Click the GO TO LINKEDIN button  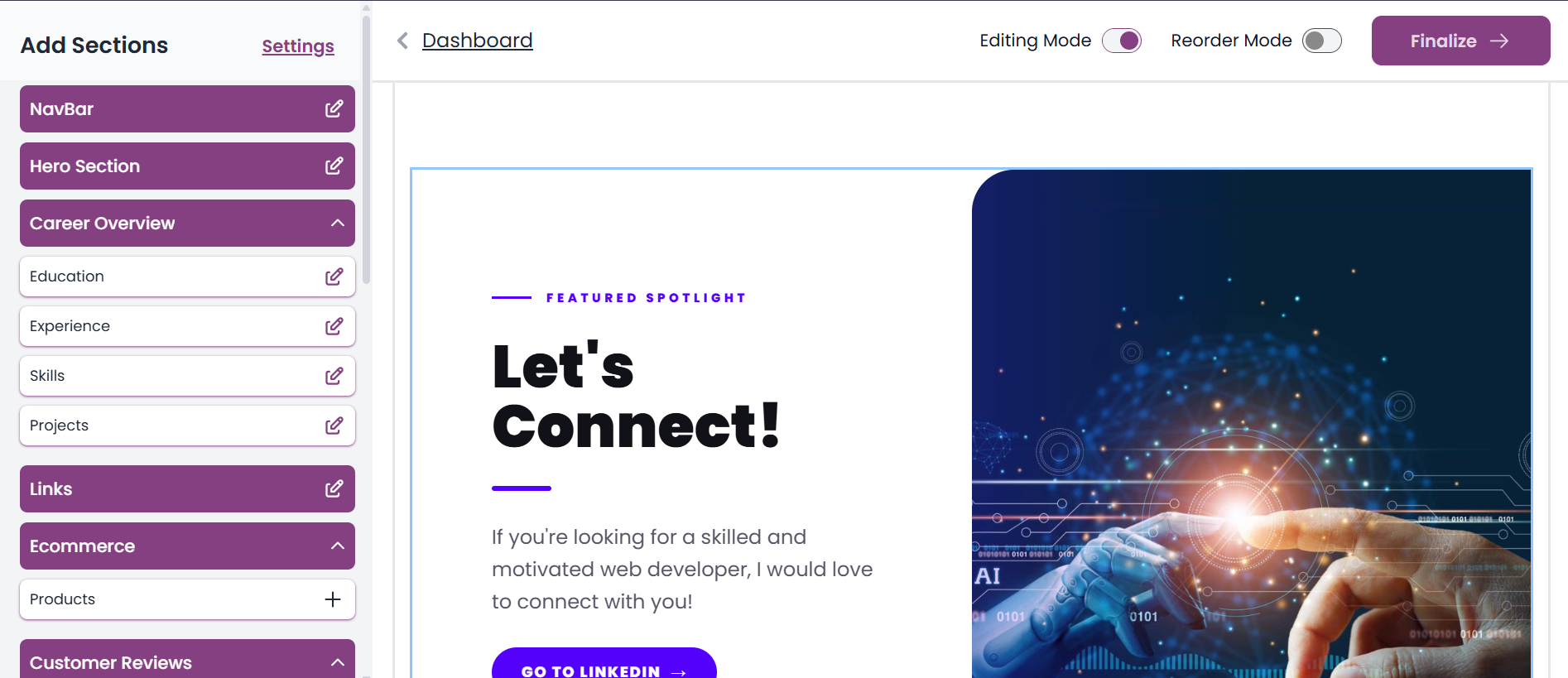point(604,667)
